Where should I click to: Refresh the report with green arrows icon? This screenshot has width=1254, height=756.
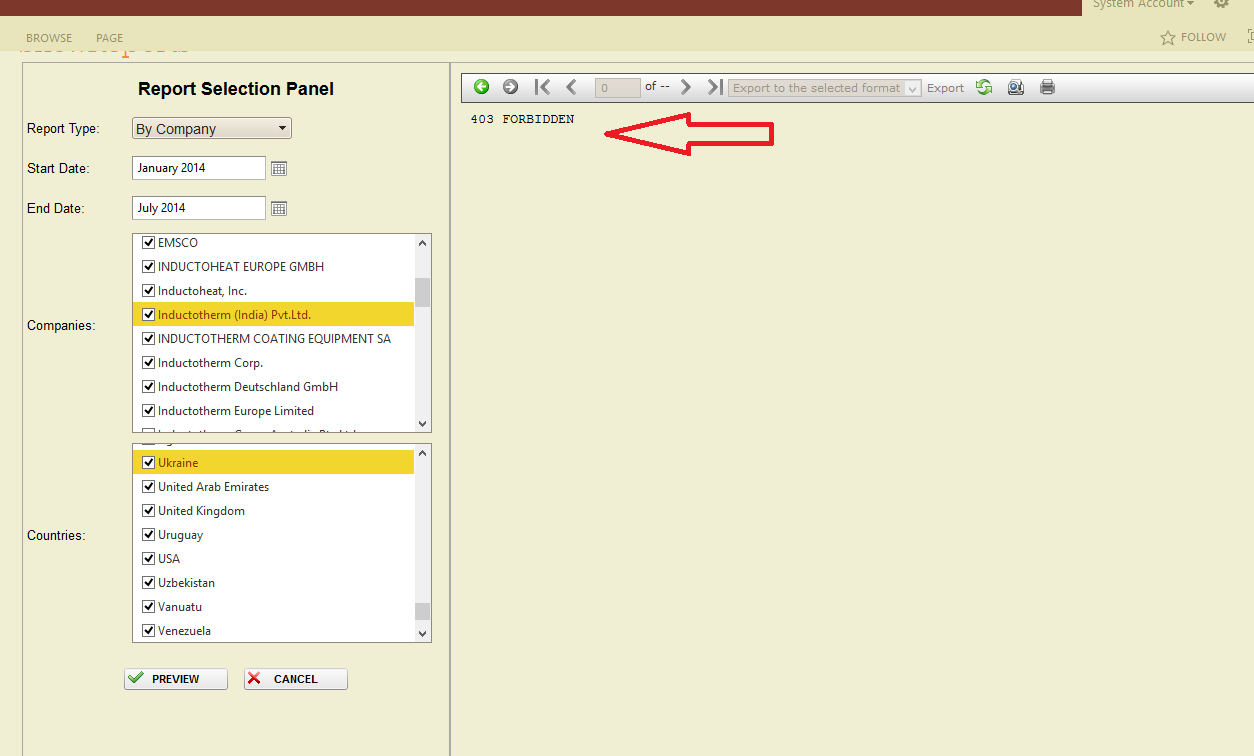(984, 87)
